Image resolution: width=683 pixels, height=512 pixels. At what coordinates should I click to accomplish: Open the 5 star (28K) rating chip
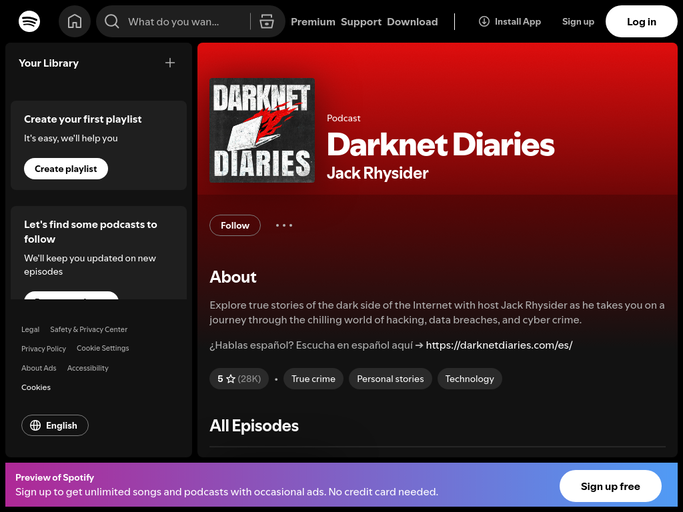[x=239, y=379]
